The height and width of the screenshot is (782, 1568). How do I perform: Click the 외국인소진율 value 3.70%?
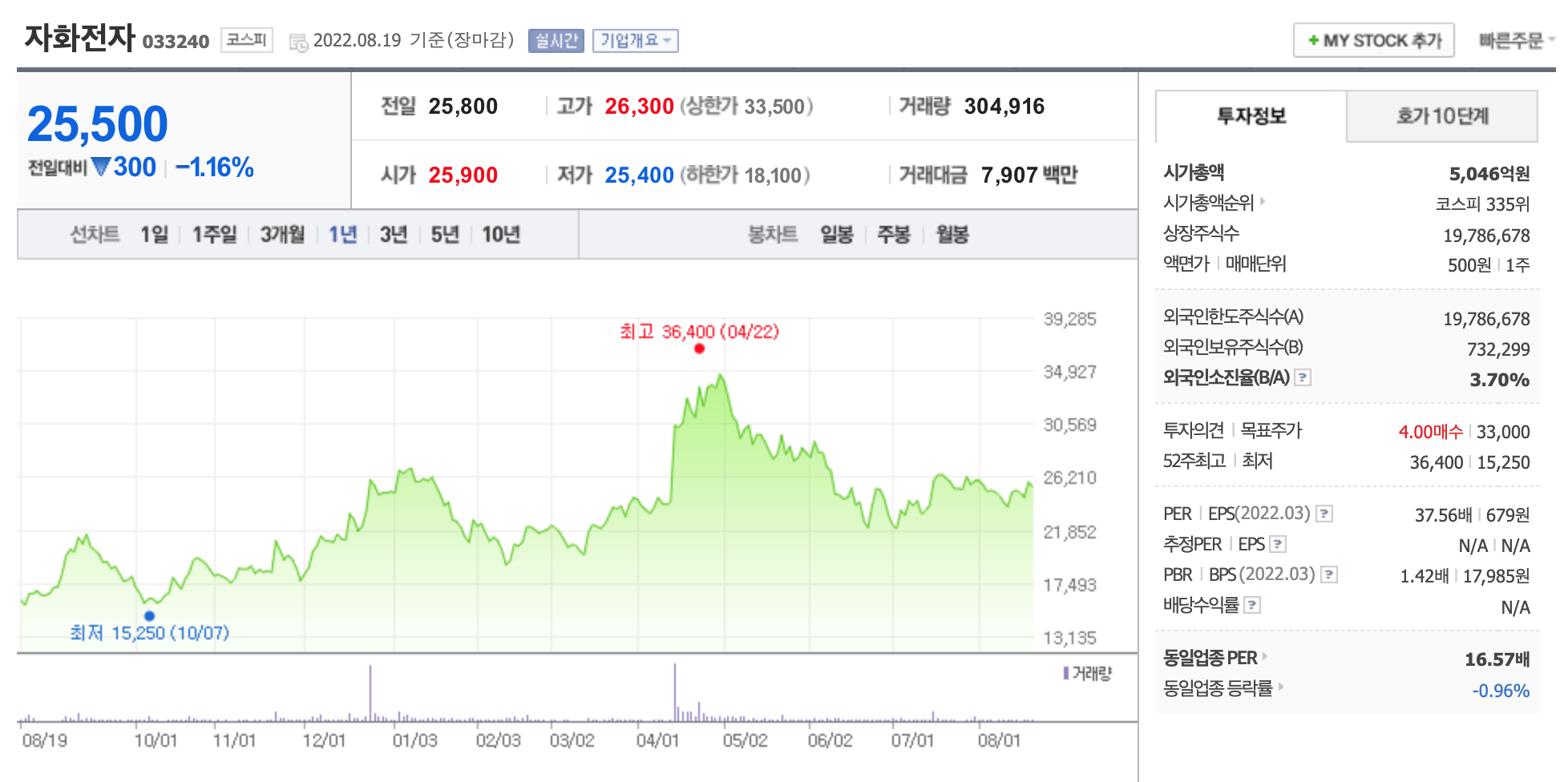[1499, 380]
